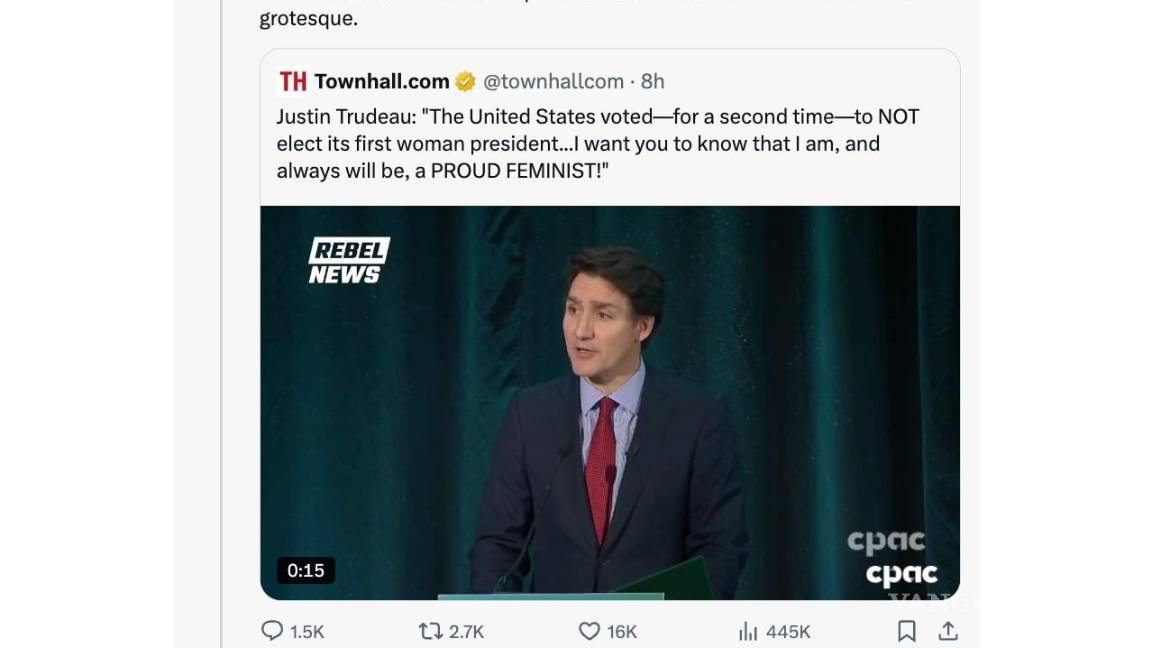This screenshot has width=1152, height=648.
Task: Open Townhall.com's profile via the TH avatar
Action: pyautogui.click(x=293, y=81)
